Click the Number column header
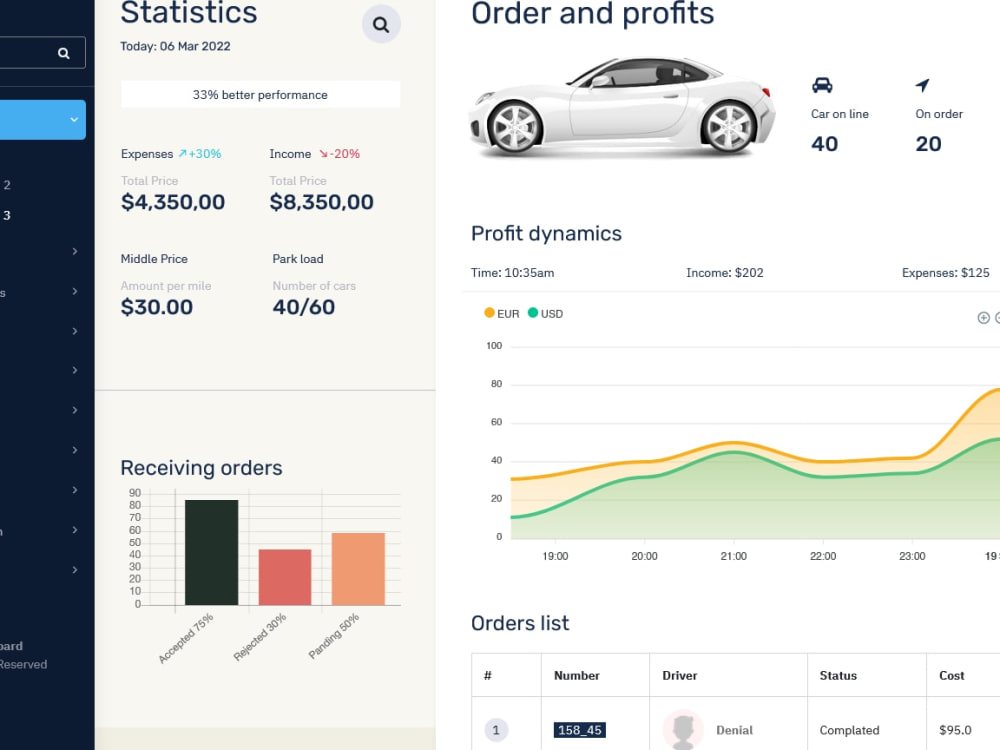1000x750 pixels. [x=577, y=675]
